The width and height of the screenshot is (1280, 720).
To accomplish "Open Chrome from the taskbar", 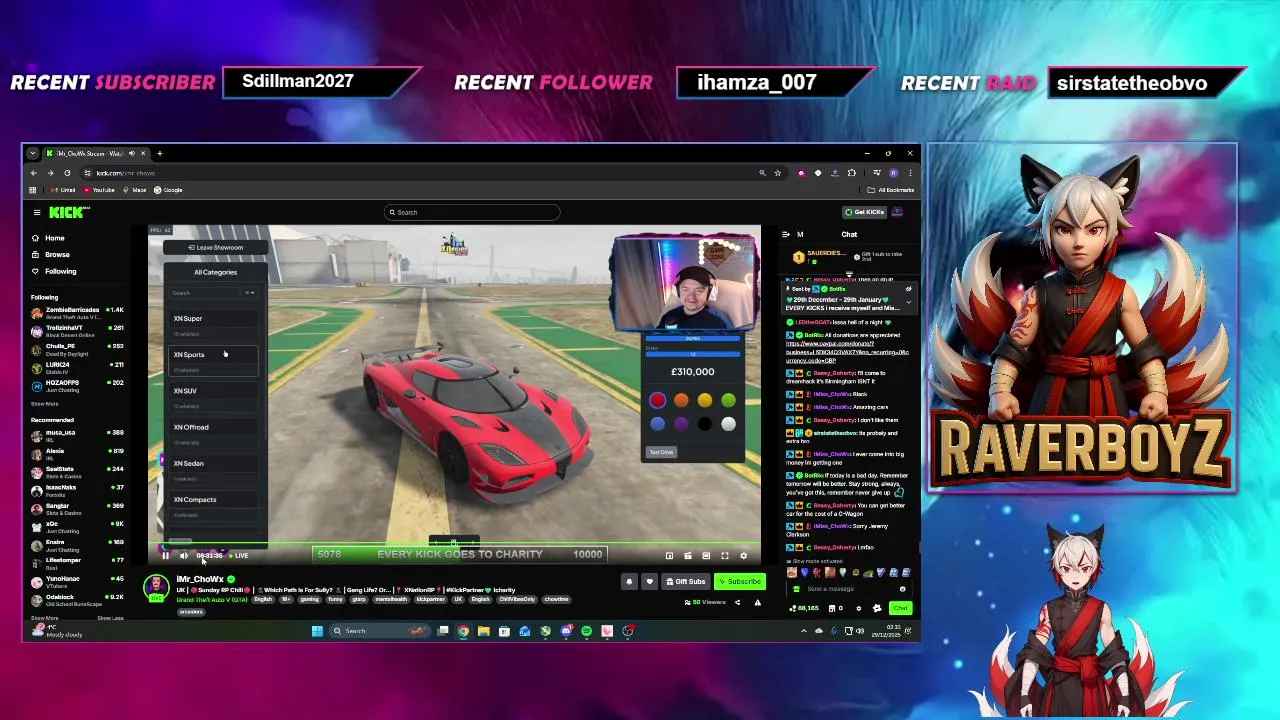I will pos(463,631).
